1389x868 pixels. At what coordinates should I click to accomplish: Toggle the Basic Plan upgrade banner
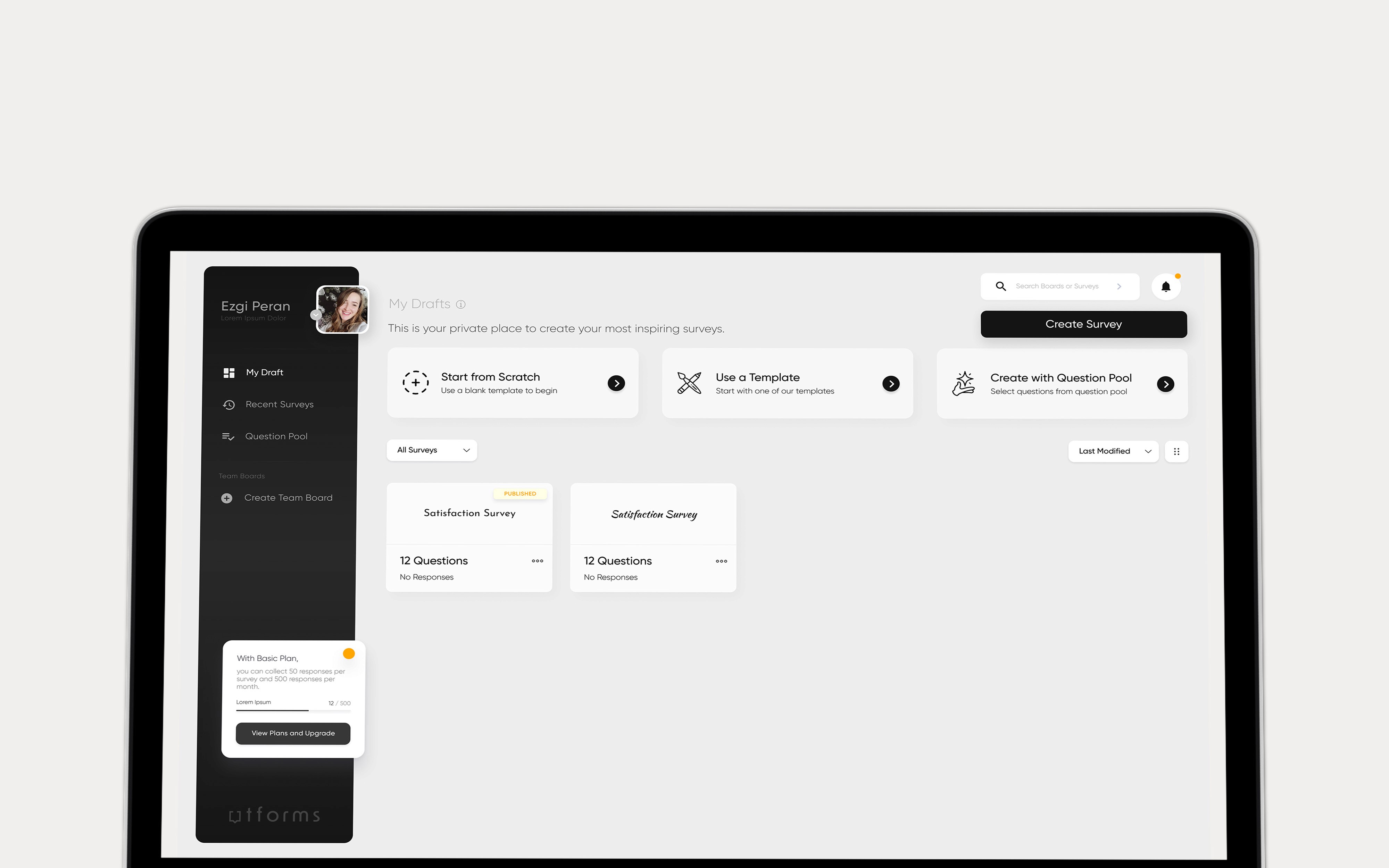[349, 653]
